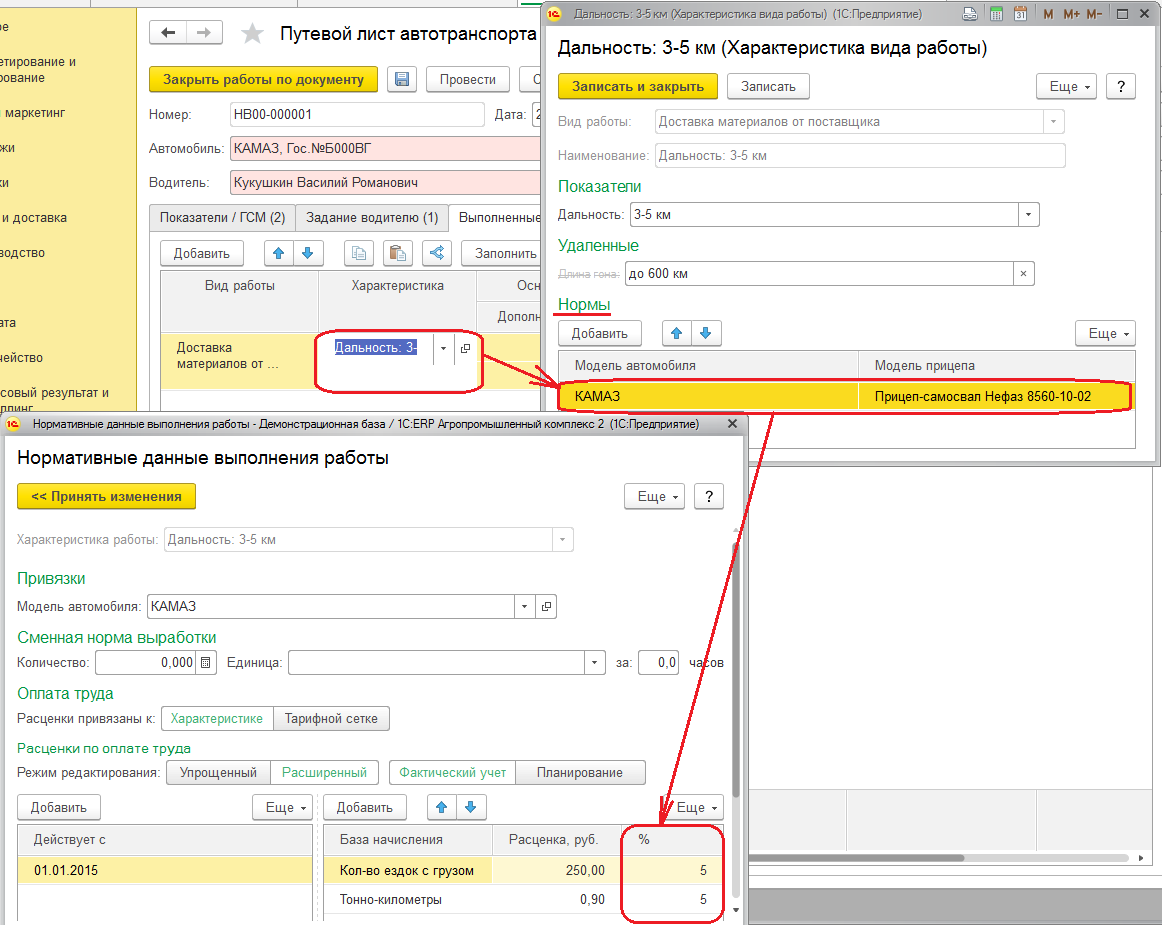Screen dimensions: 1162x925
Task: Click Записать и закрыть button
Action: pos(638,87)
